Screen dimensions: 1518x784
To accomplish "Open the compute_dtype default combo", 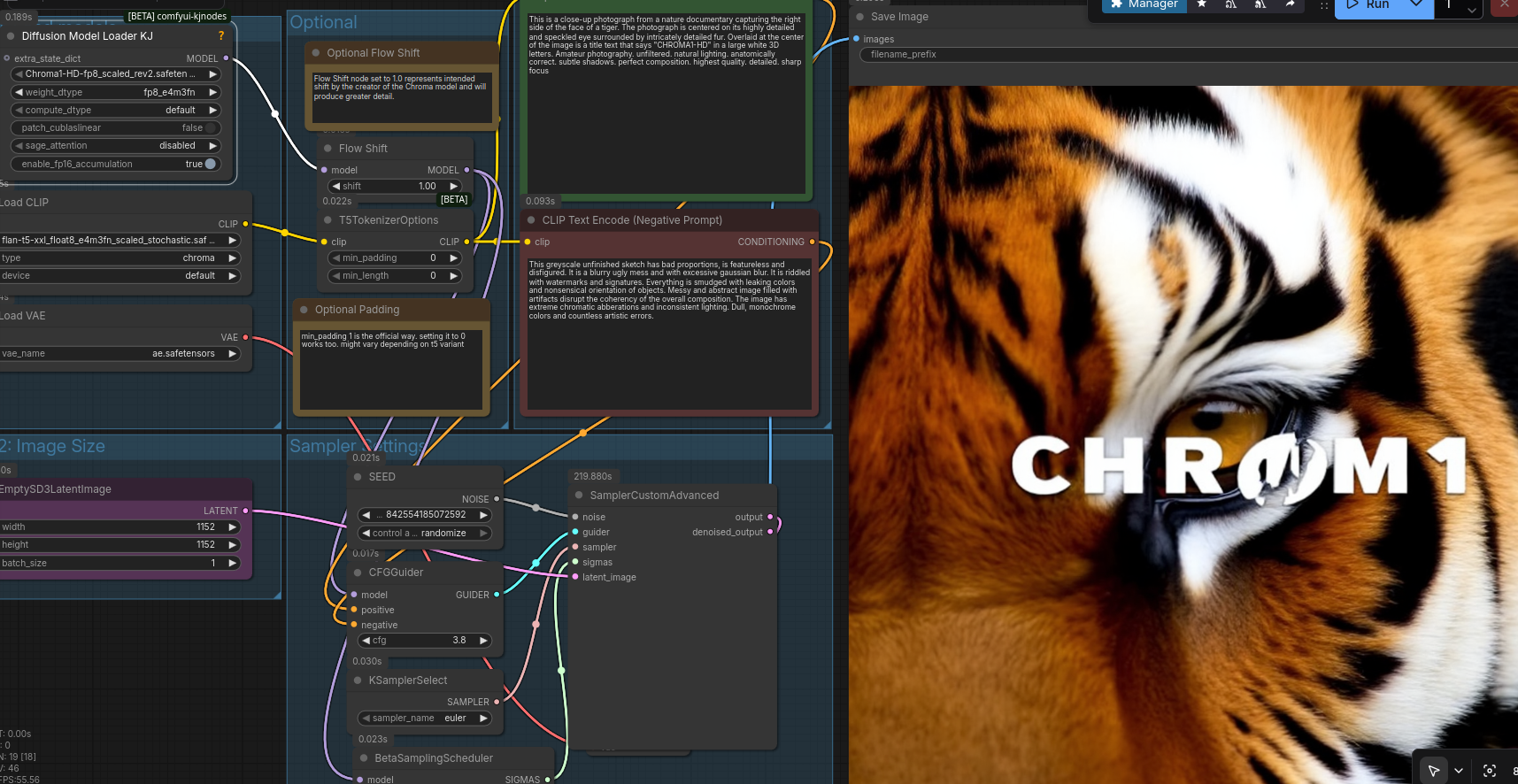I will tap(115, 110).
